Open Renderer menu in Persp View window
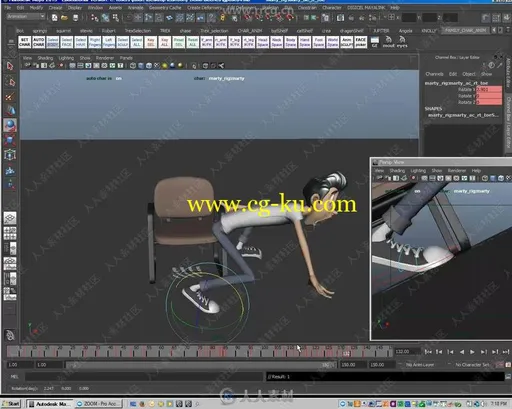 coord(457,171)
